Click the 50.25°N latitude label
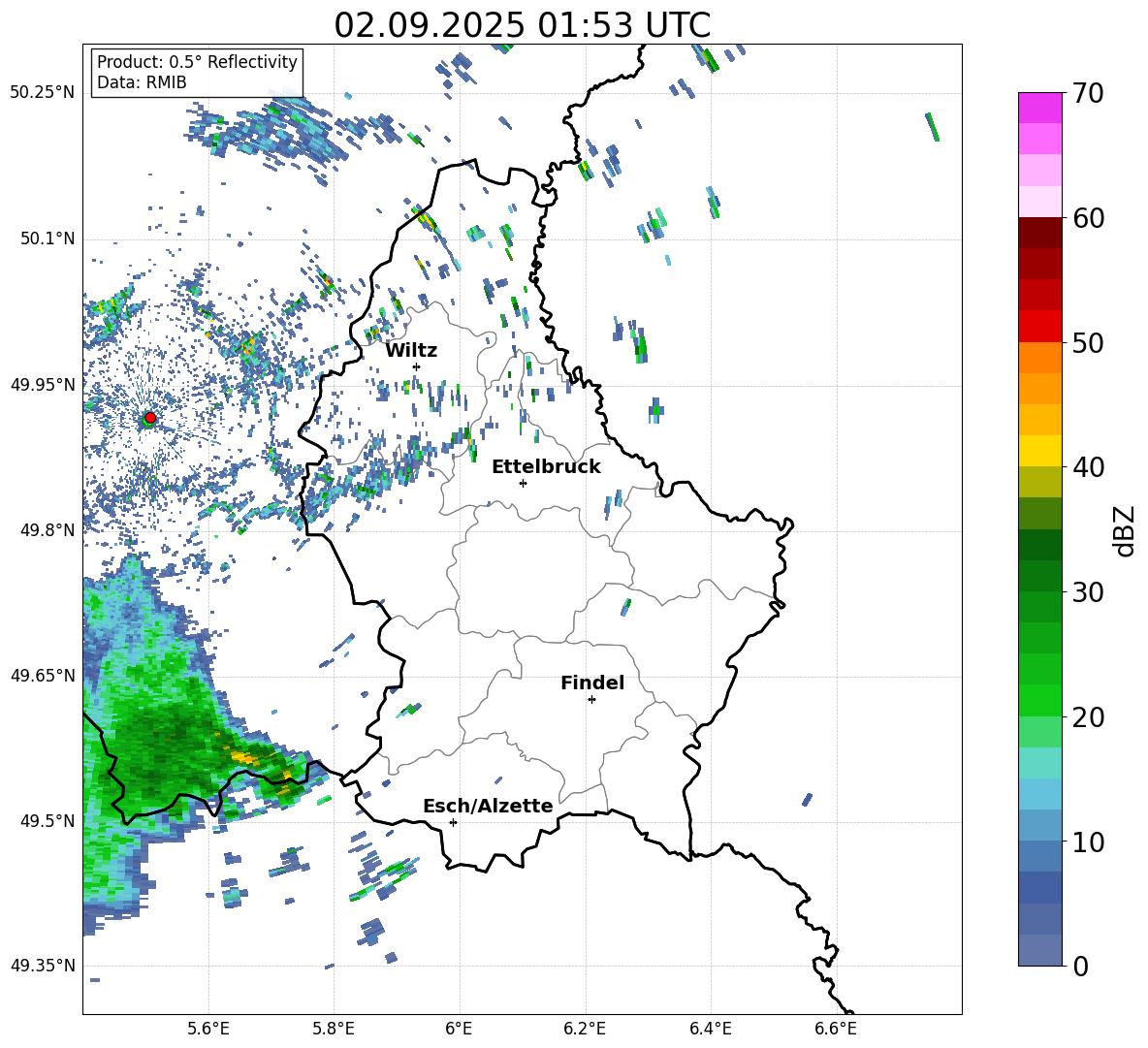This screenshot has width=1148, height=1048. (43, 93)
